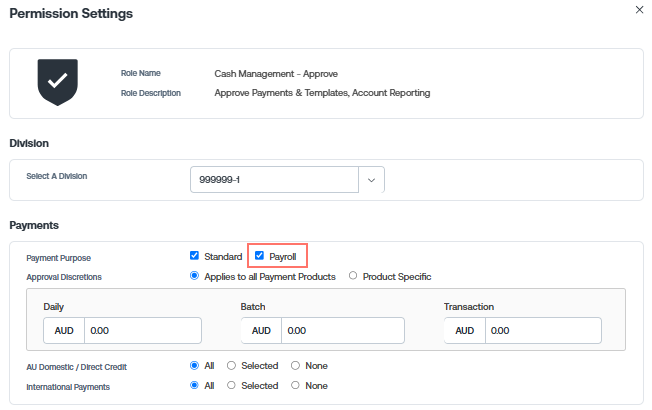Screen dimensions: 652x410
Task: Click the role description text about Approve Payments
Action: pyautogui.click(x=322, y=93)
